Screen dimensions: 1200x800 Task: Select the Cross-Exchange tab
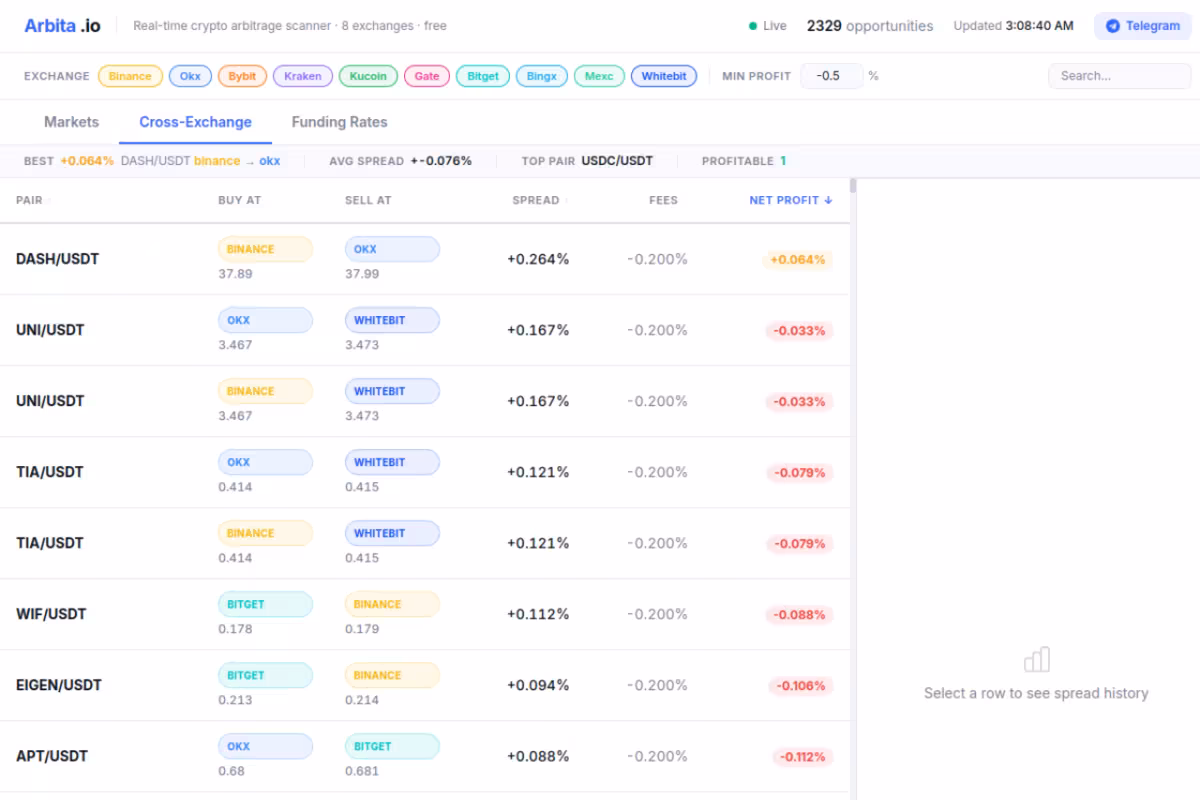point(195,122)
